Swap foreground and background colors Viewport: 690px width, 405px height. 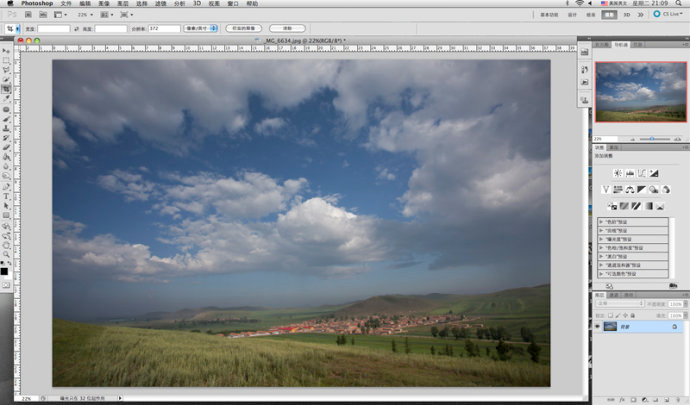click(9, 263)
